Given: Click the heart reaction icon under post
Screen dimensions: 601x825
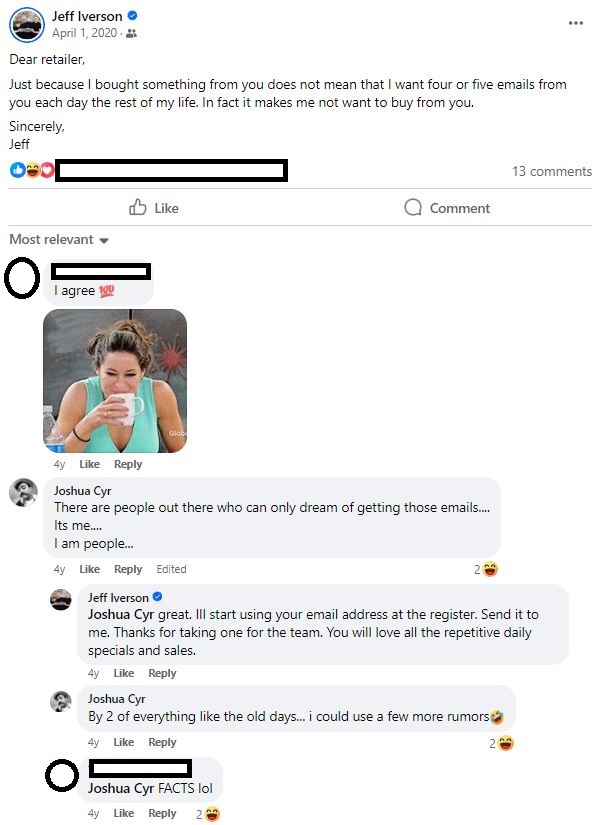Looking at the screenshot, I should [47, 170].
